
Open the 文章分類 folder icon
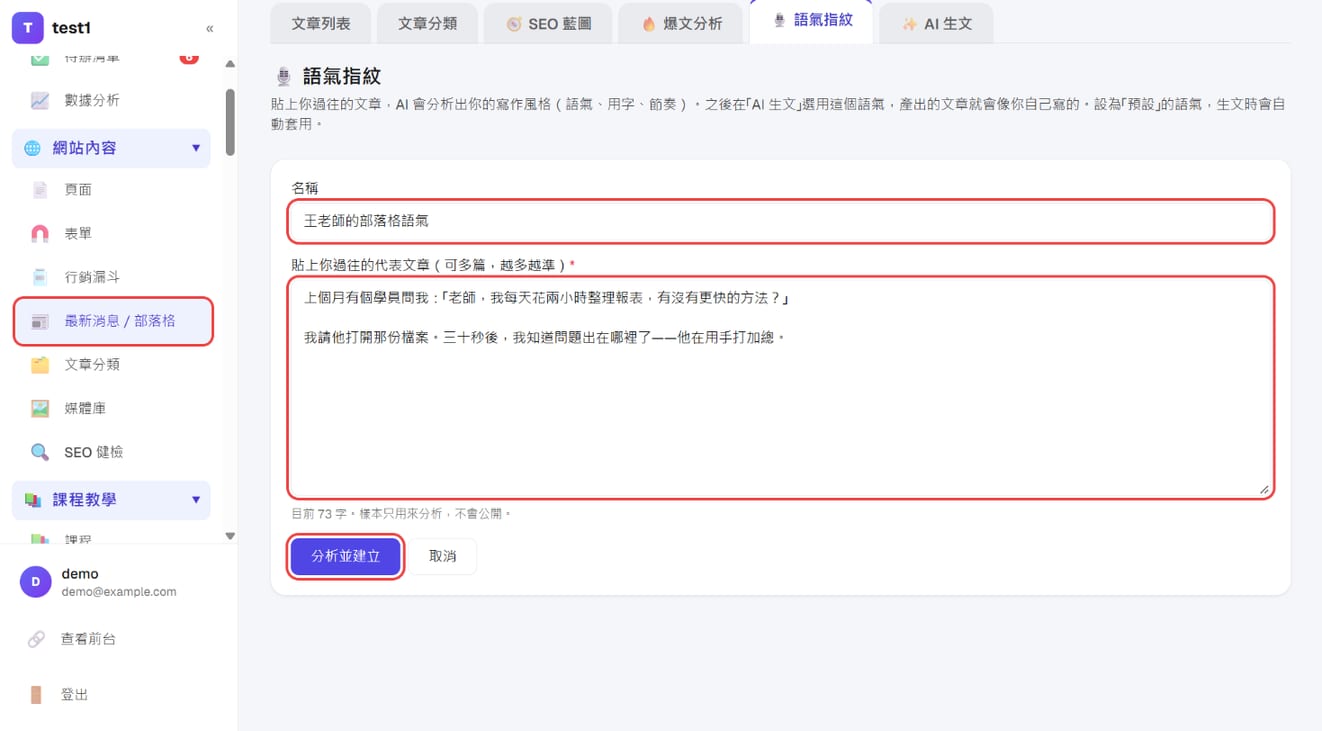40,365
